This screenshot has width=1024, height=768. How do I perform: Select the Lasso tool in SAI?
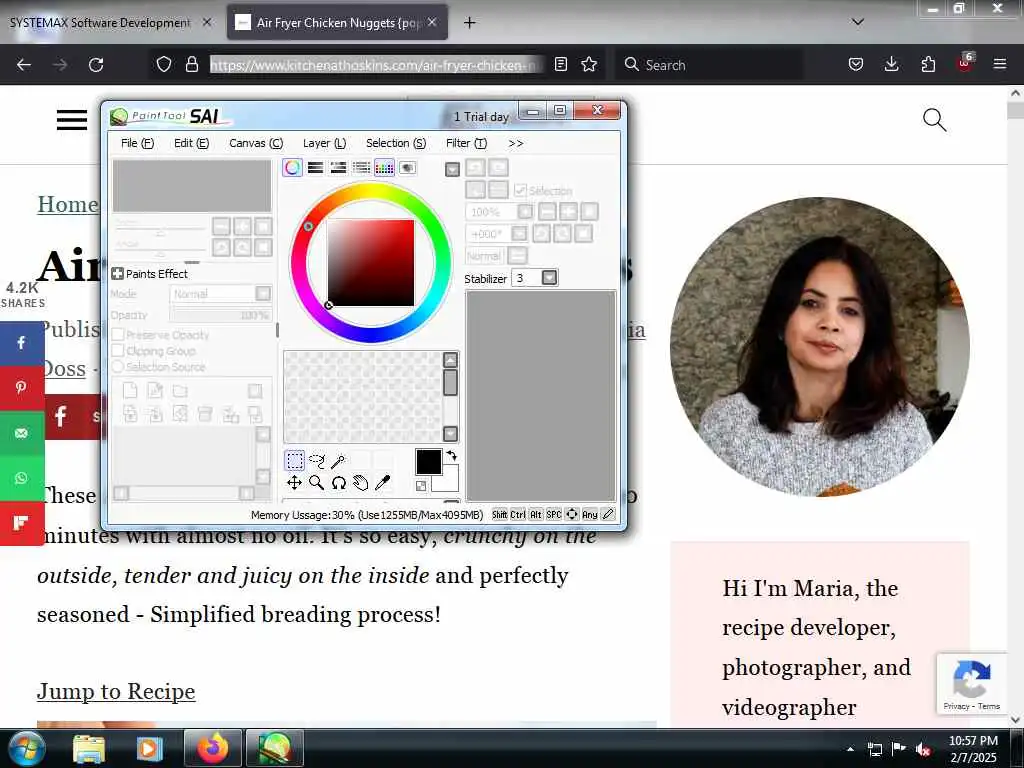pos(317,460)
